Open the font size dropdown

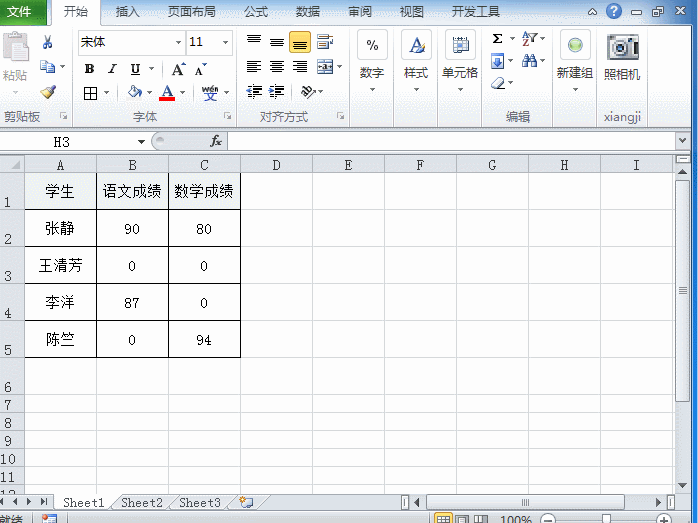[x=225, y=43]
